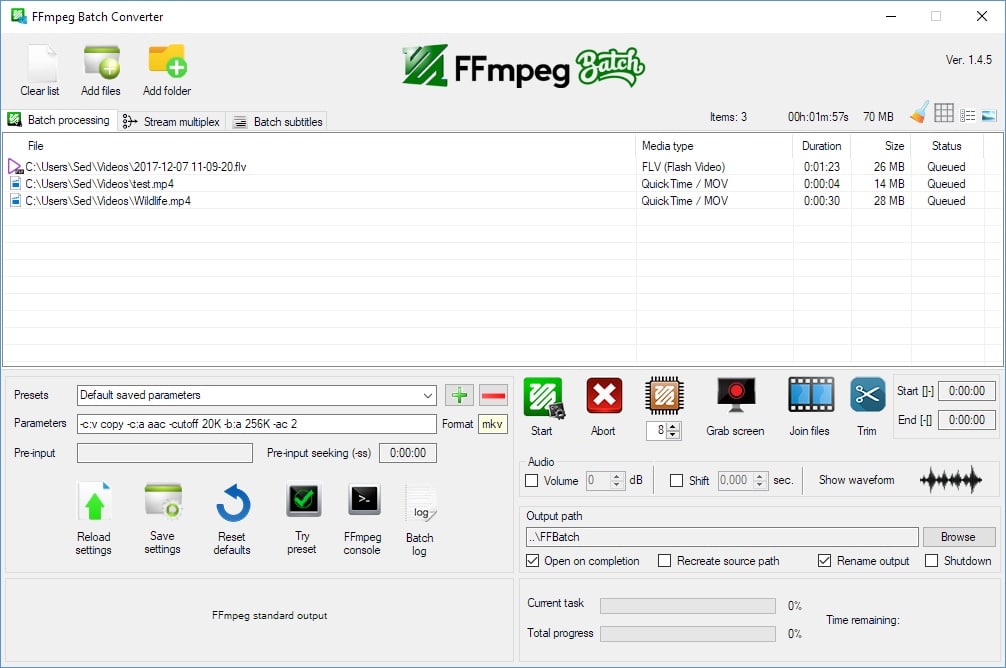Click the trim Start time field
This screenshot has height=668, width=1006.
coord(967,391)
